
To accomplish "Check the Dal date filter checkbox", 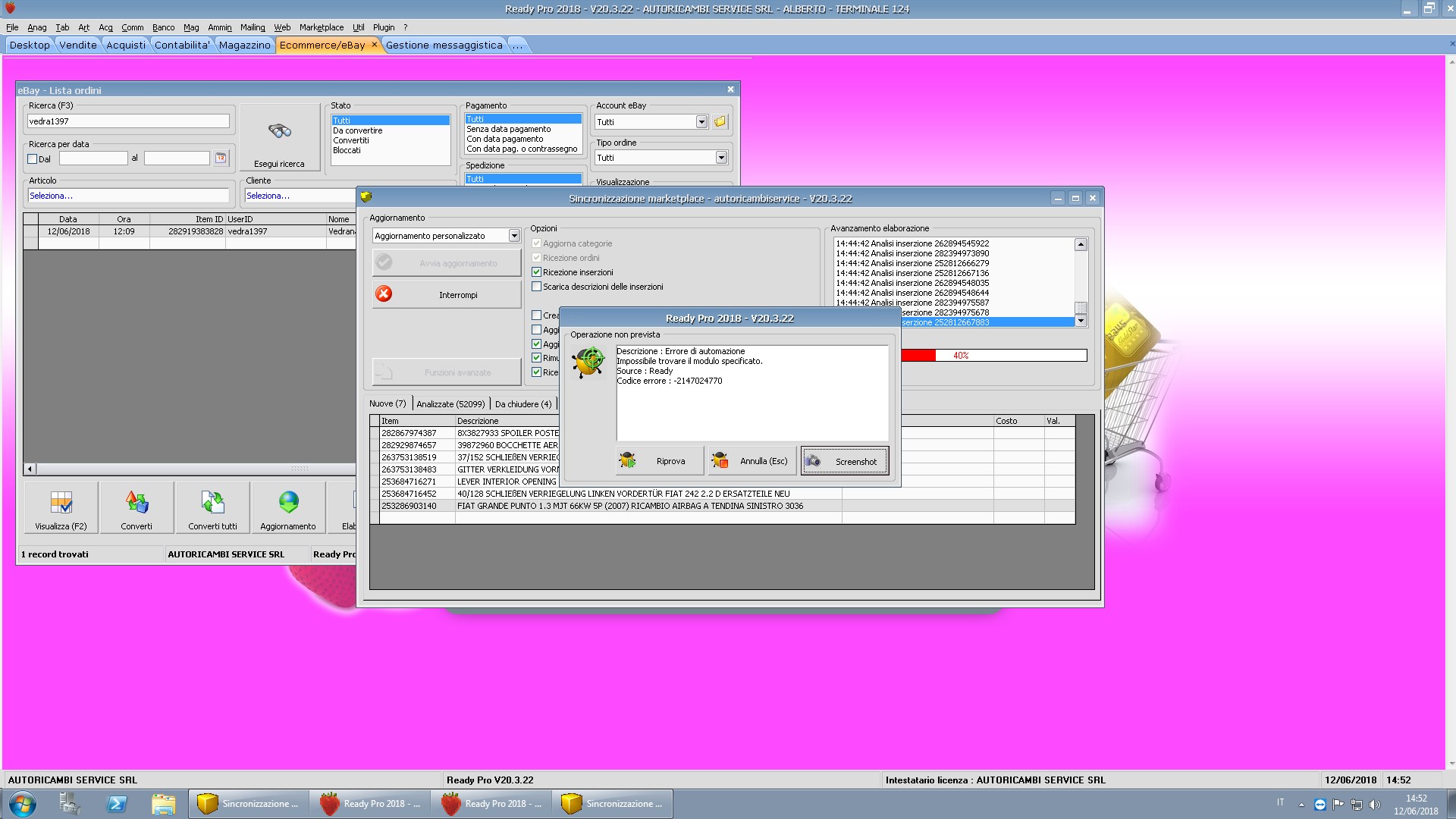I will (x=33, y=159).
